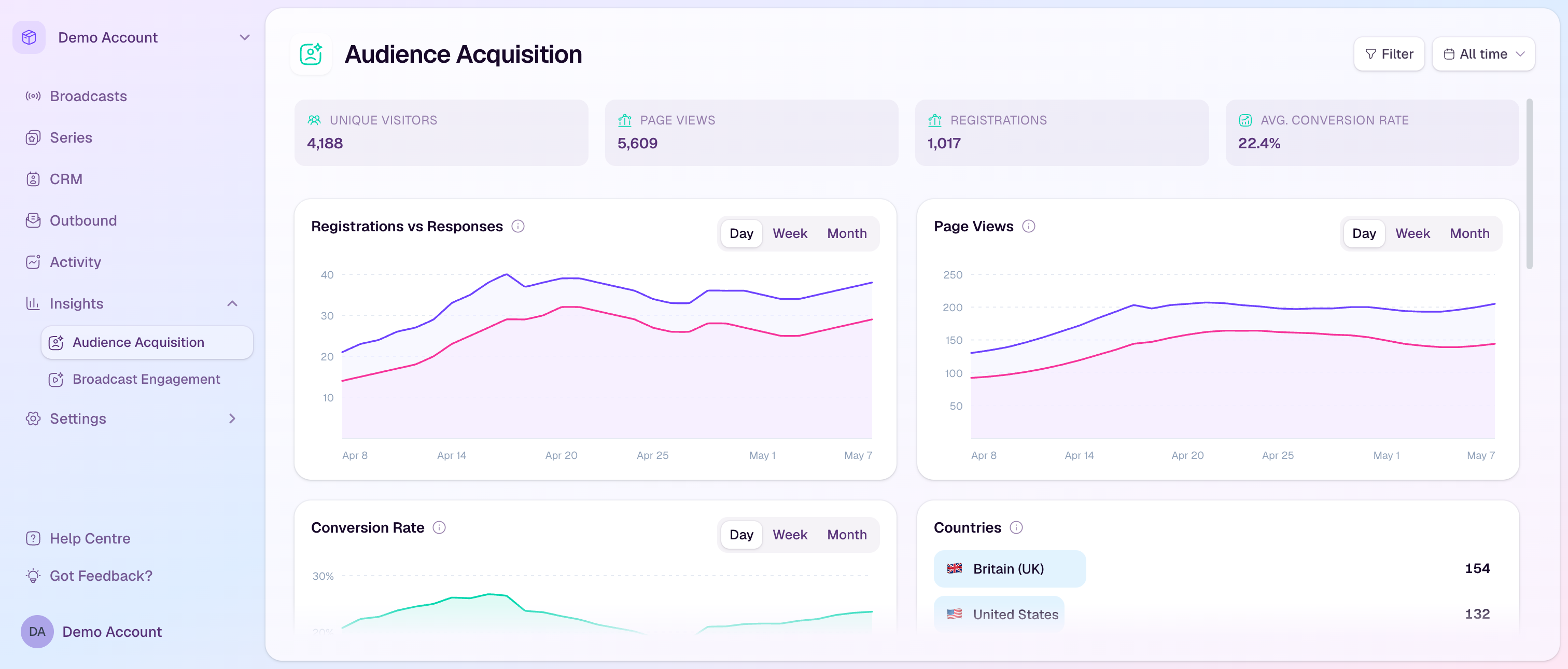Open the Help Centre link
The height and width of the screenshot is (669, 1568).
(90, 539)
